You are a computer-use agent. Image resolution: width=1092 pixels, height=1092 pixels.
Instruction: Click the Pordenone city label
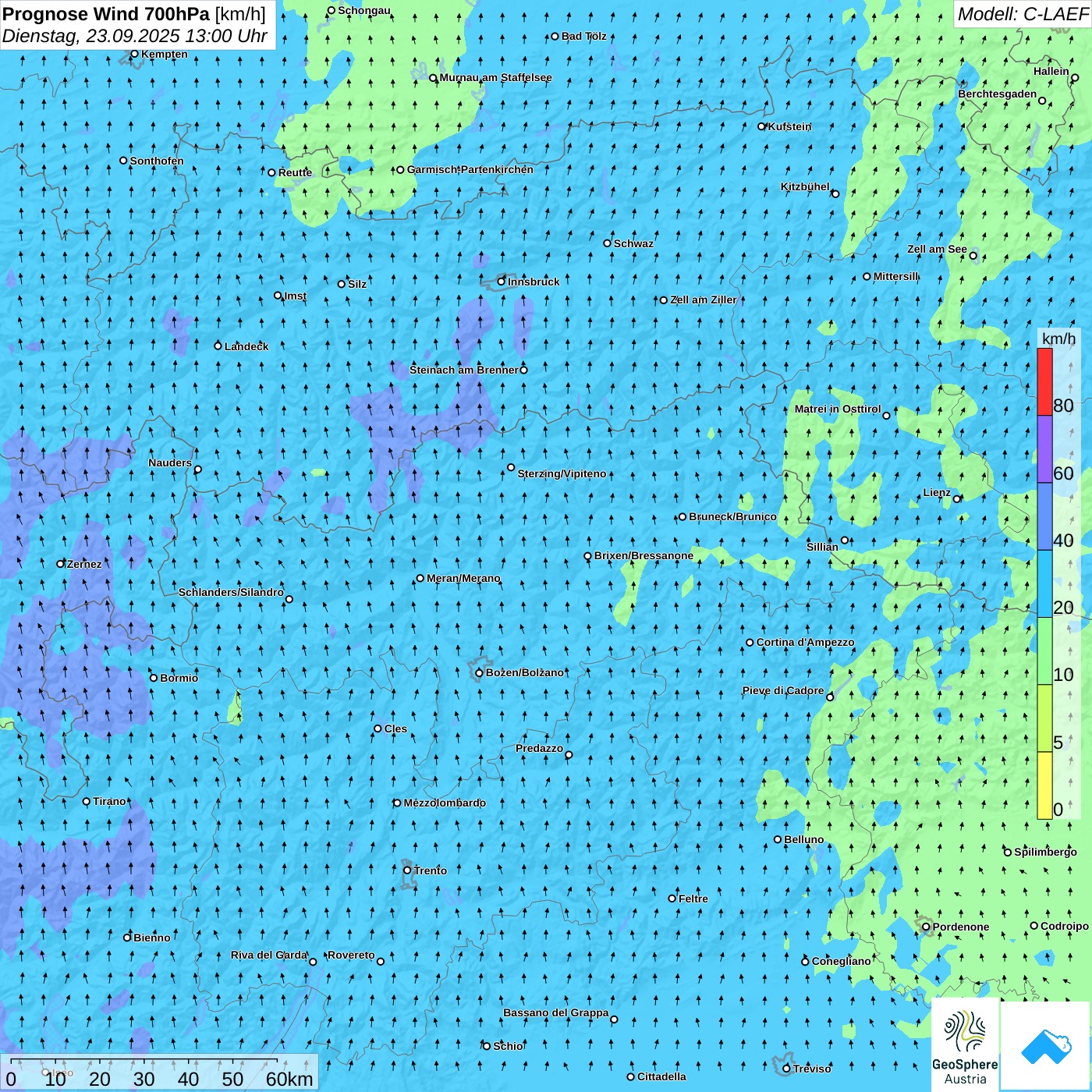tap(961, 927)
